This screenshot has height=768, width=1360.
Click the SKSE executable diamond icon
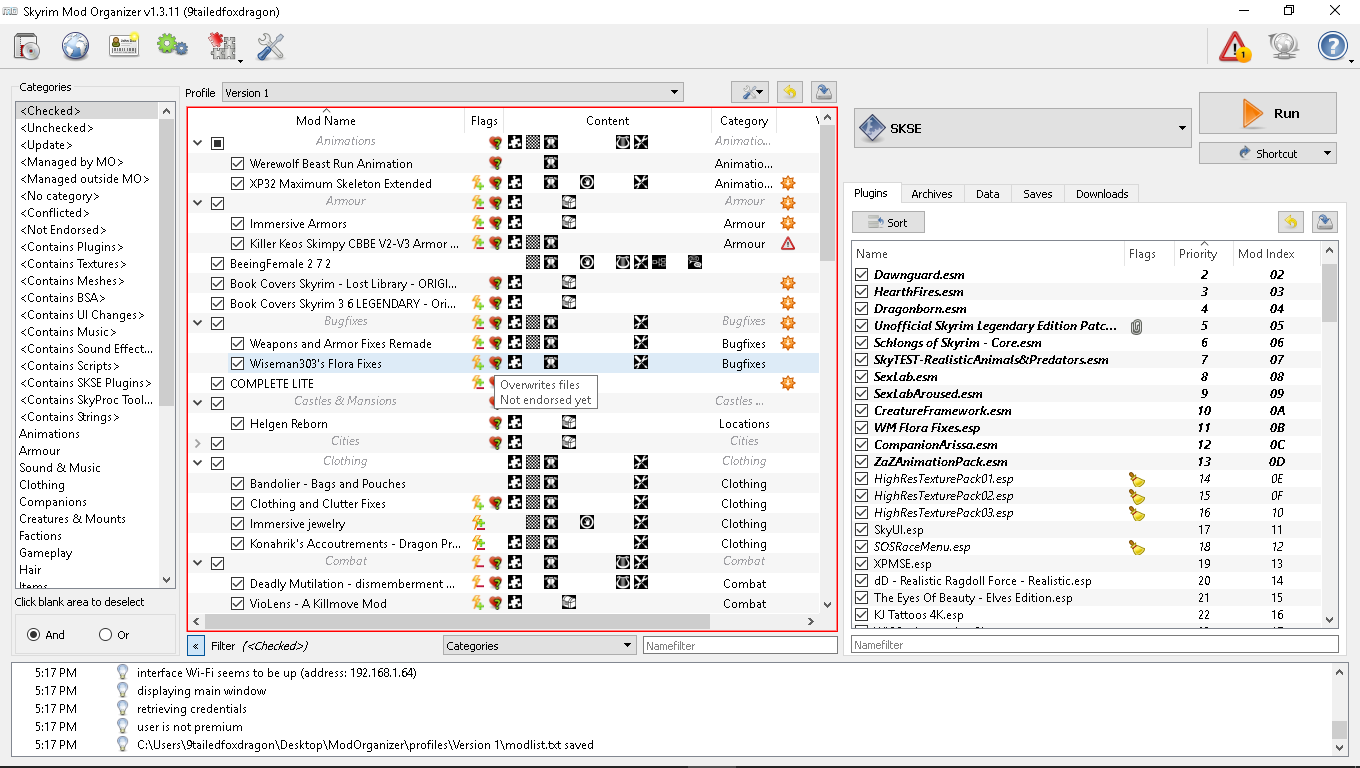tap(872, 128)
